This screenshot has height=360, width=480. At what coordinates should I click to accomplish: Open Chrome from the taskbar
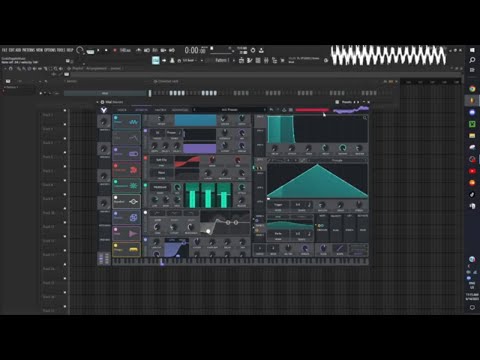[x=472, y=89]
